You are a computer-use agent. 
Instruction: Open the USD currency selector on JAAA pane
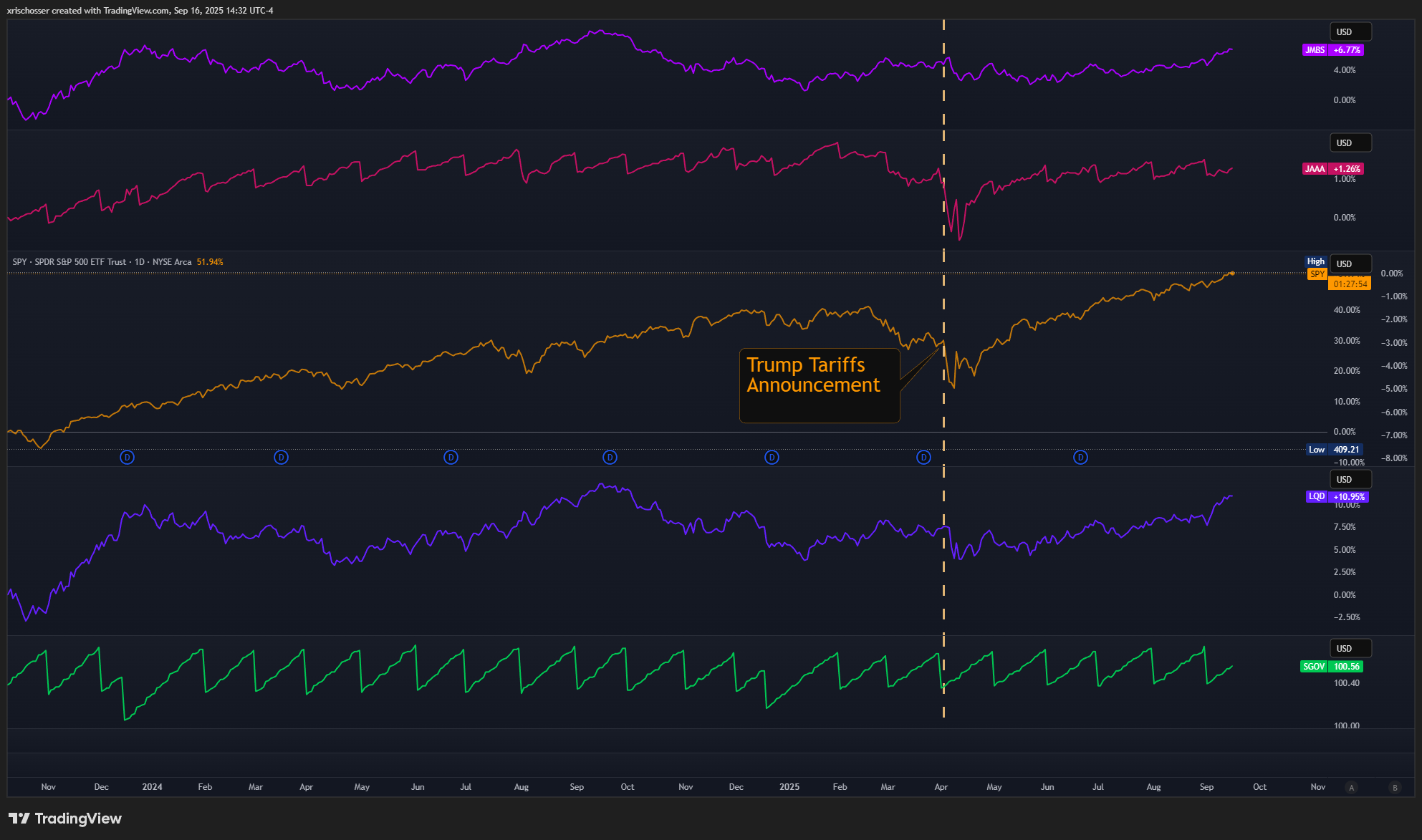tap(1350, 143)
